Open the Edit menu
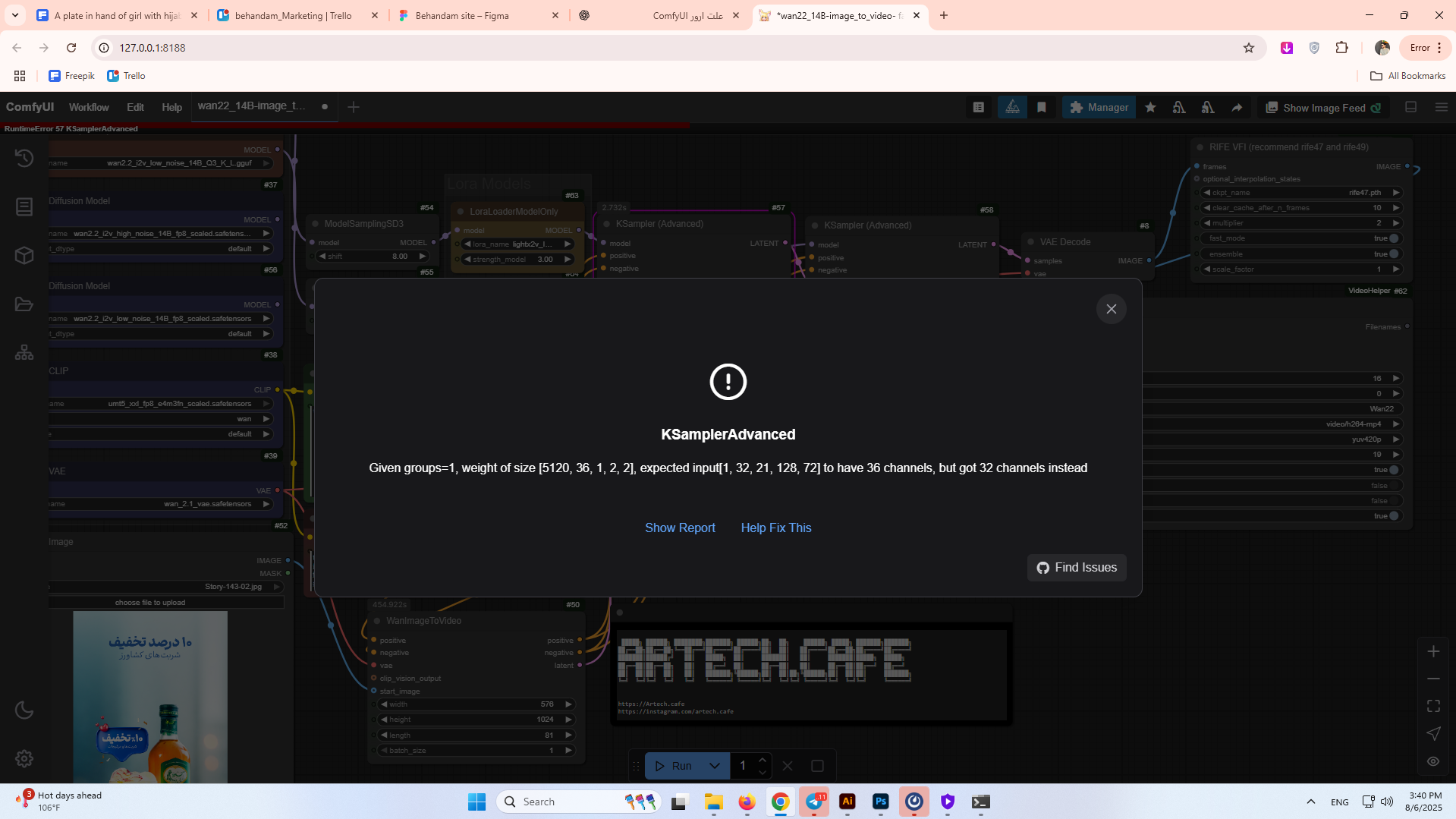 (x=135, y=107)
